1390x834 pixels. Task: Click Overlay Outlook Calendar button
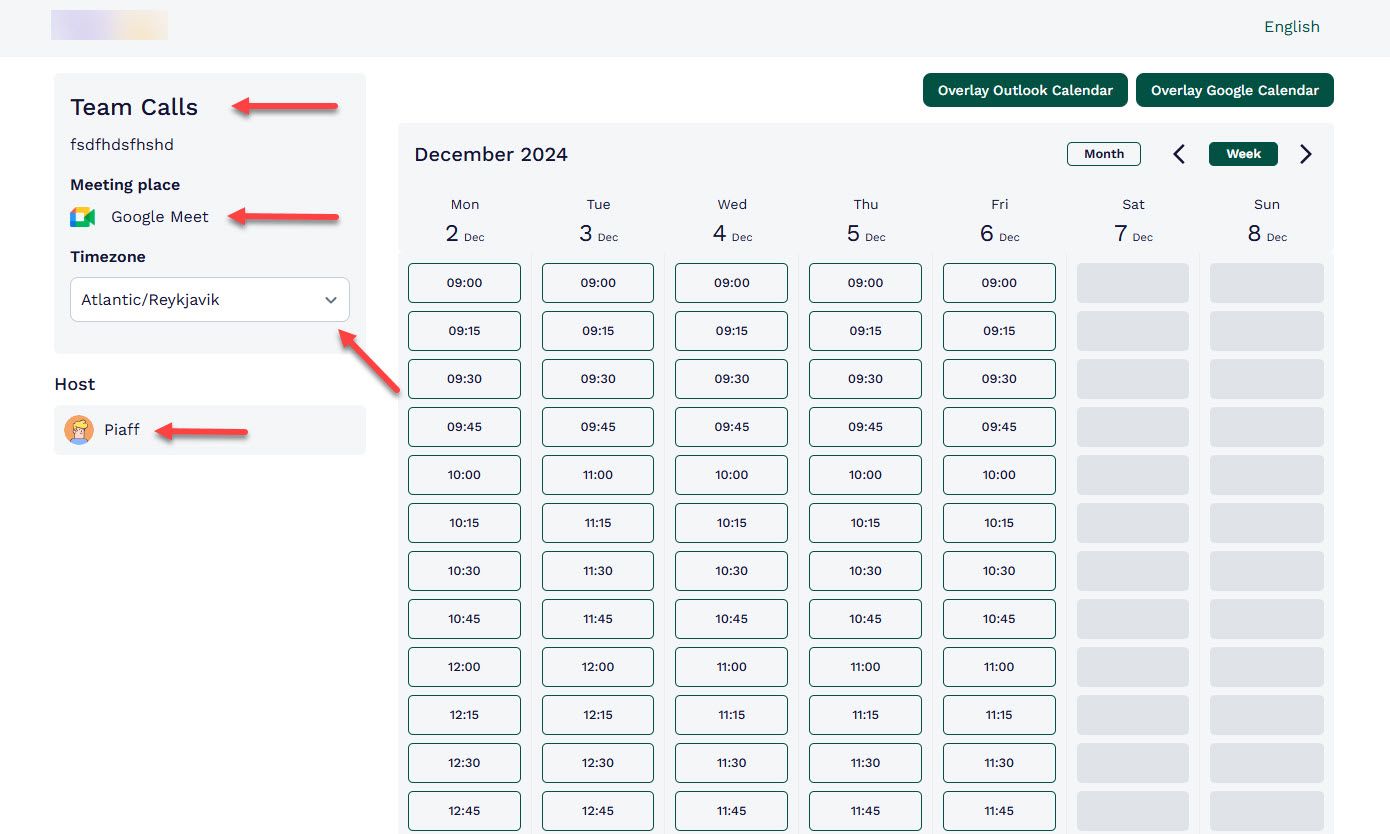point(1025,90)
